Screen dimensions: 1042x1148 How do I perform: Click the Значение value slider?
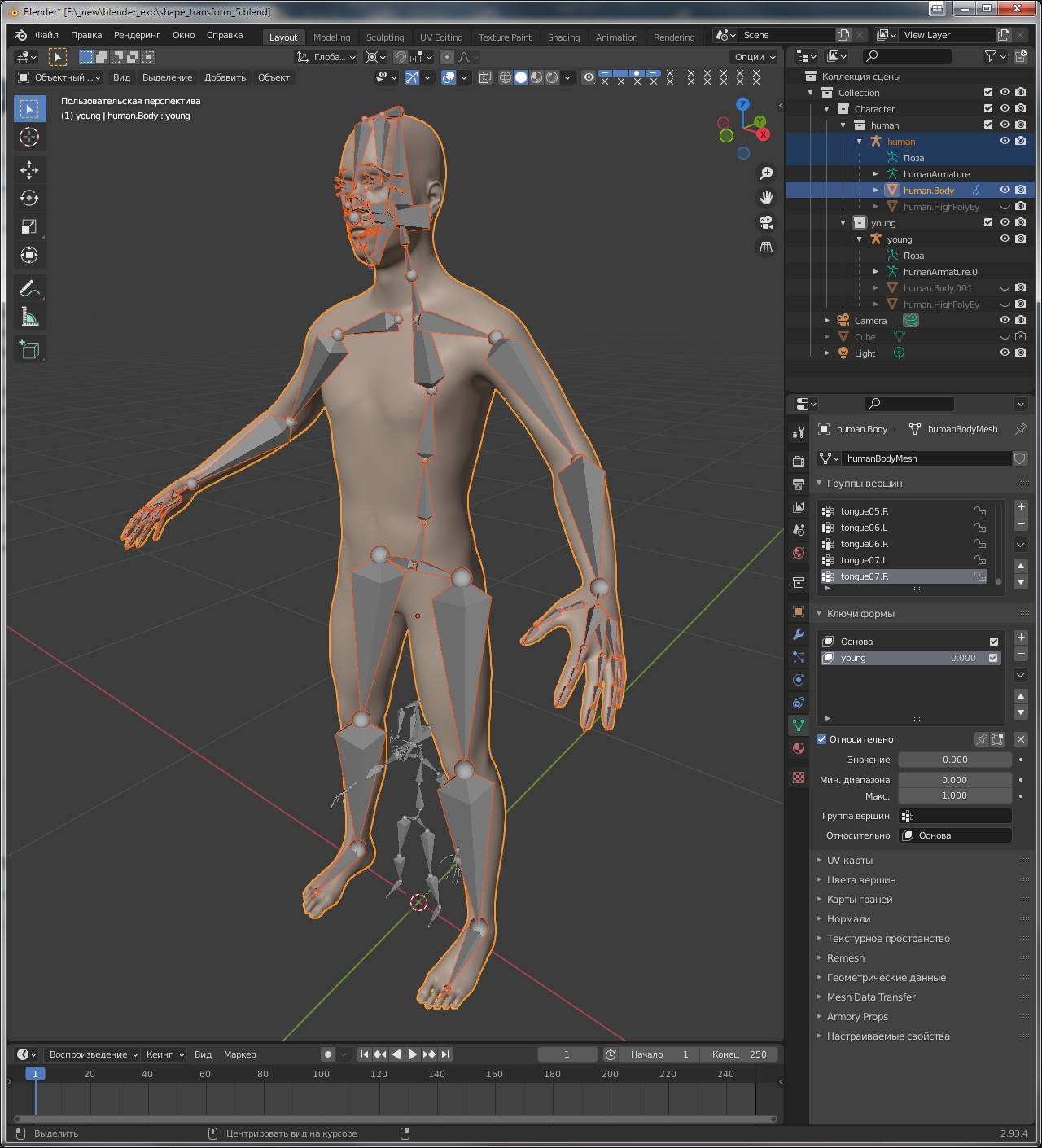(x=955, y=760)
